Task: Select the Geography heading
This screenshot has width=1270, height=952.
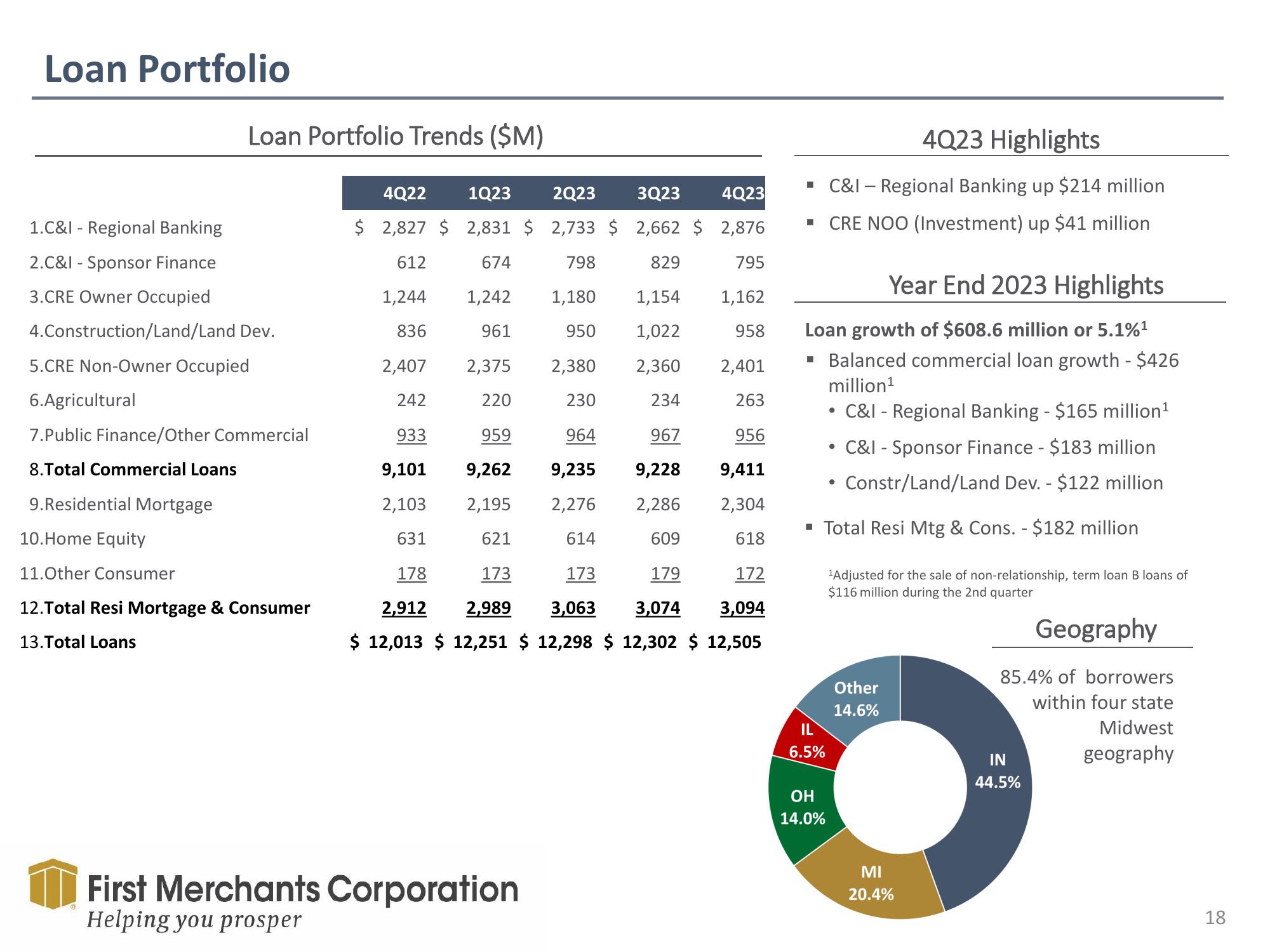Action: tap(1096, 629)
